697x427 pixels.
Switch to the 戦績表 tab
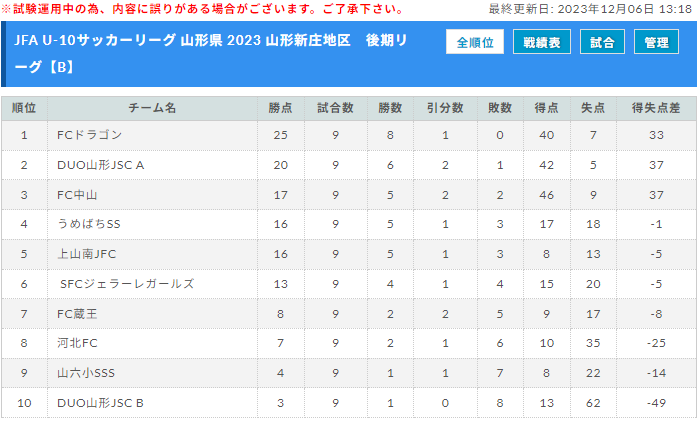point(541,42)
